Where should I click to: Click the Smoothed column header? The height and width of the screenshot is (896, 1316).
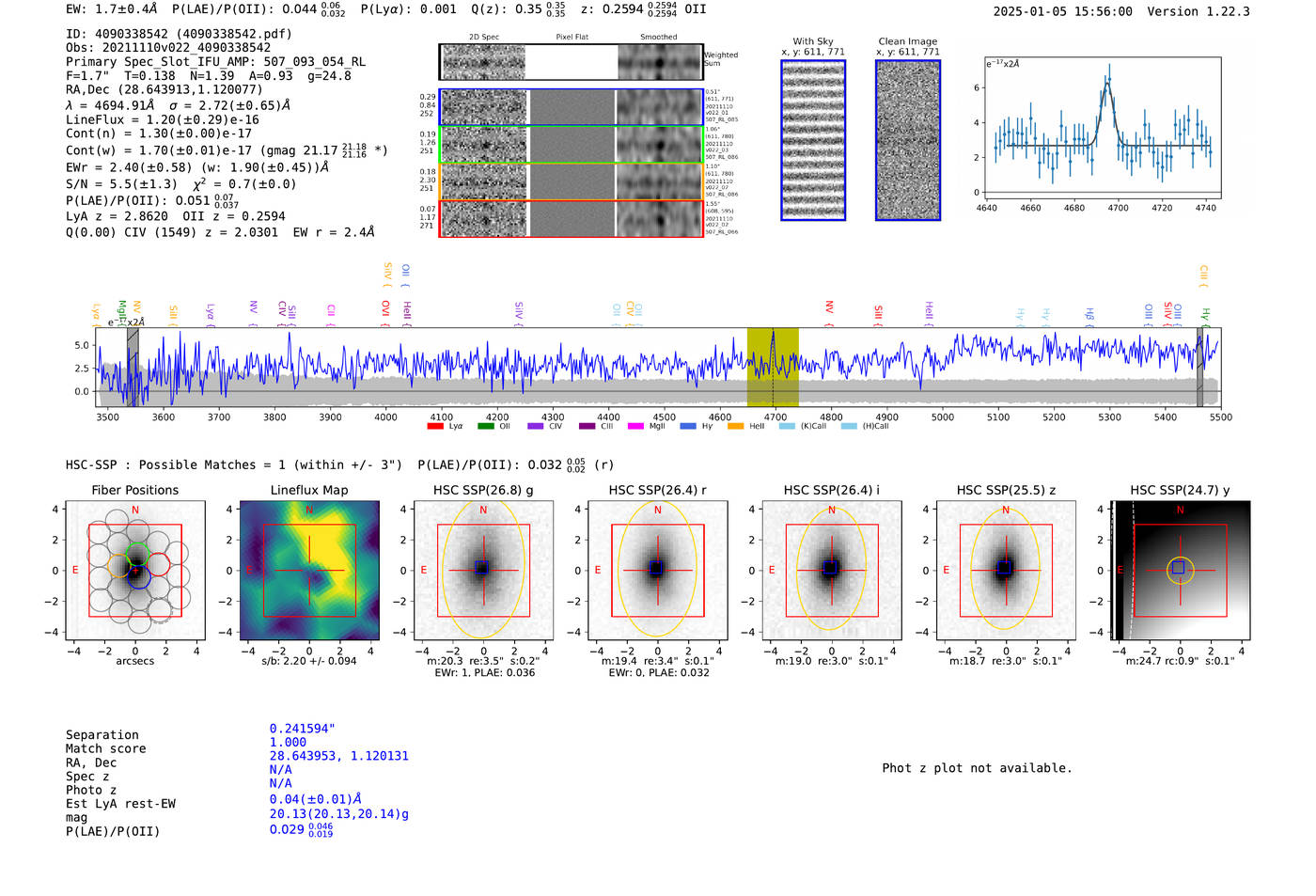pyautogui.click(x=659, y=37)
